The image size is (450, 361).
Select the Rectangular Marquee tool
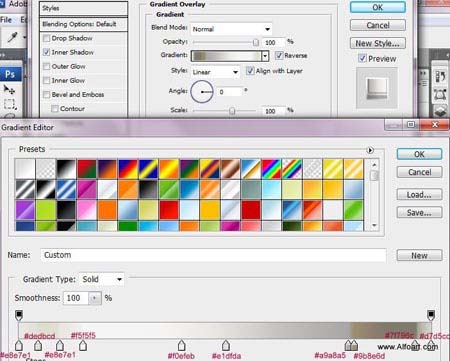(x=10, y=104)
